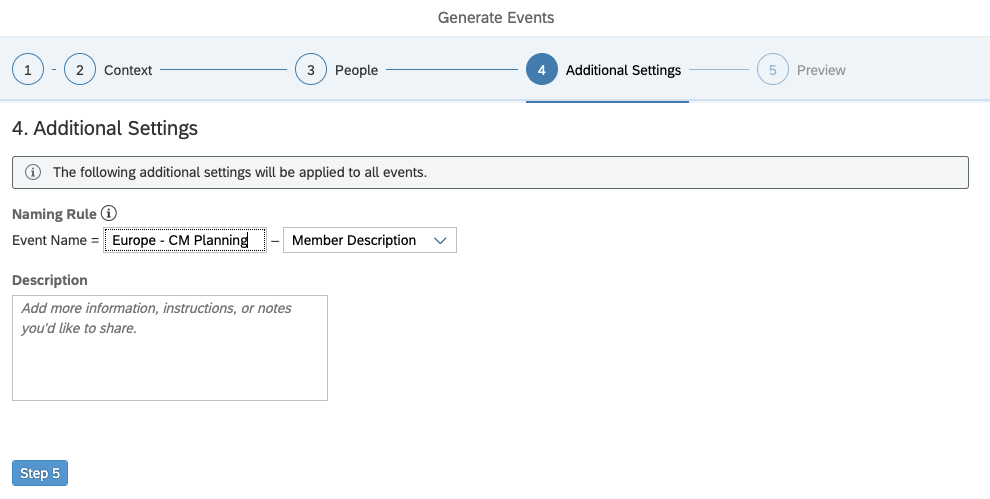Viewport: 990px width, 499px height.
Task: Click the additional settings information message
Action: (239, 172)
